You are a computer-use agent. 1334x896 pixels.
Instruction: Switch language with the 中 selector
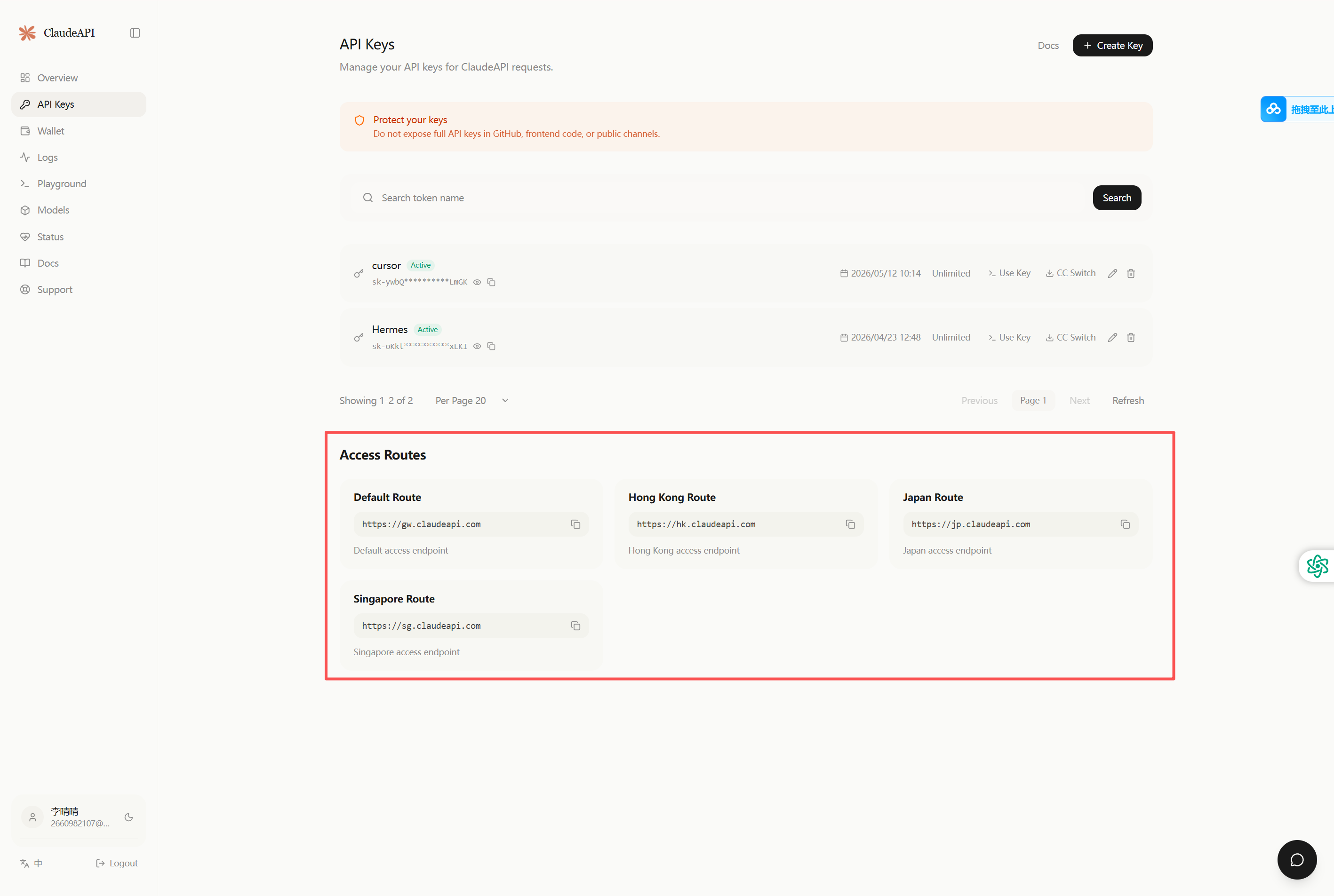(x=32, y=863)
